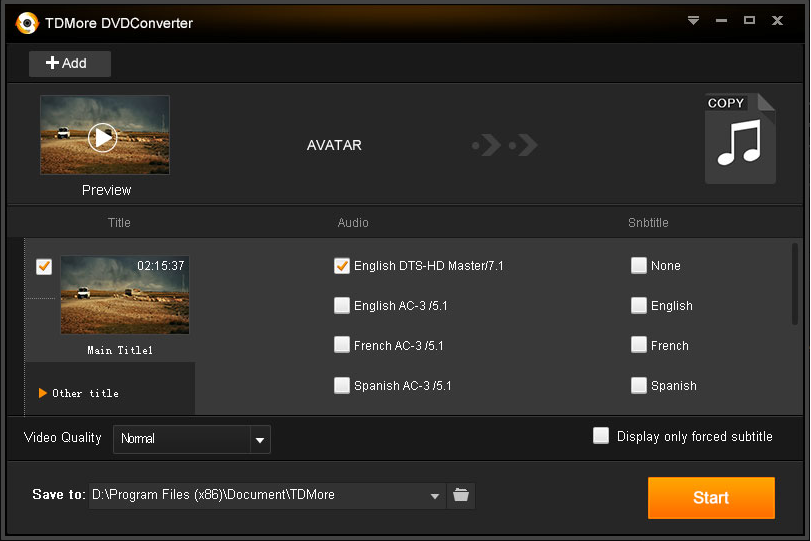The width and height of the screenshot is (811, 541).
Task: Enable English AC-3 /5.1 audio track
Action: coord(342,306)
